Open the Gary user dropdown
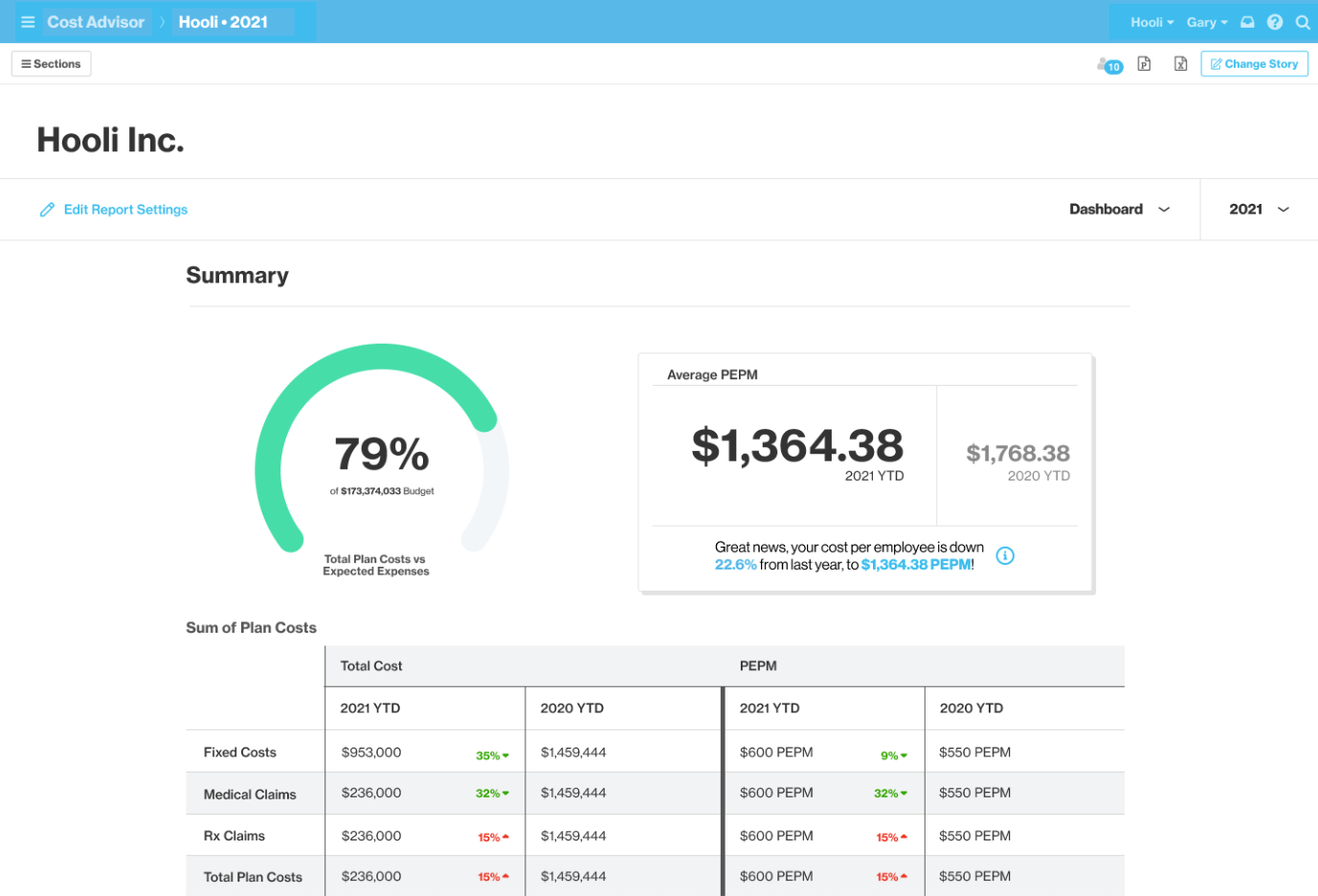The width and height of the screenshot is (1318, 896). (1206, 22)
